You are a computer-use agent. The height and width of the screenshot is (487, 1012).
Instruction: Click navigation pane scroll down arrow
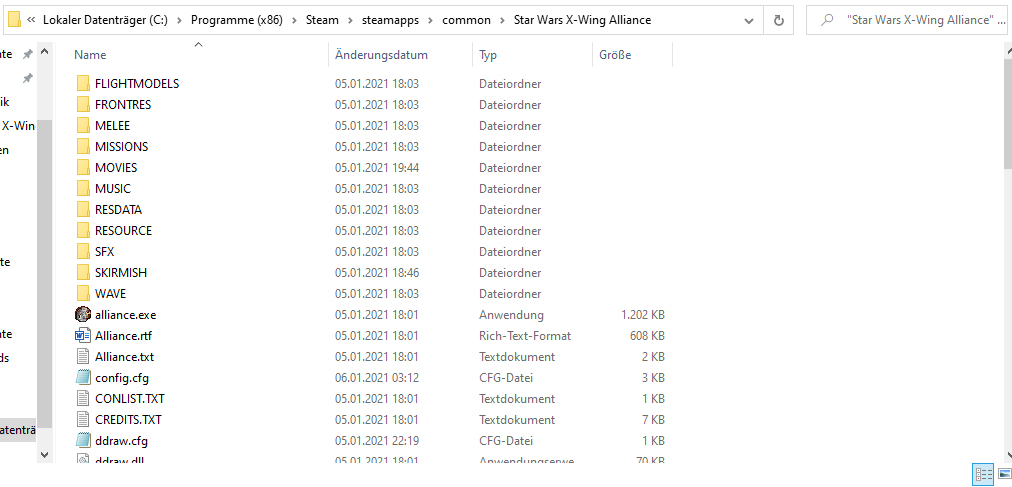[45, 454]
